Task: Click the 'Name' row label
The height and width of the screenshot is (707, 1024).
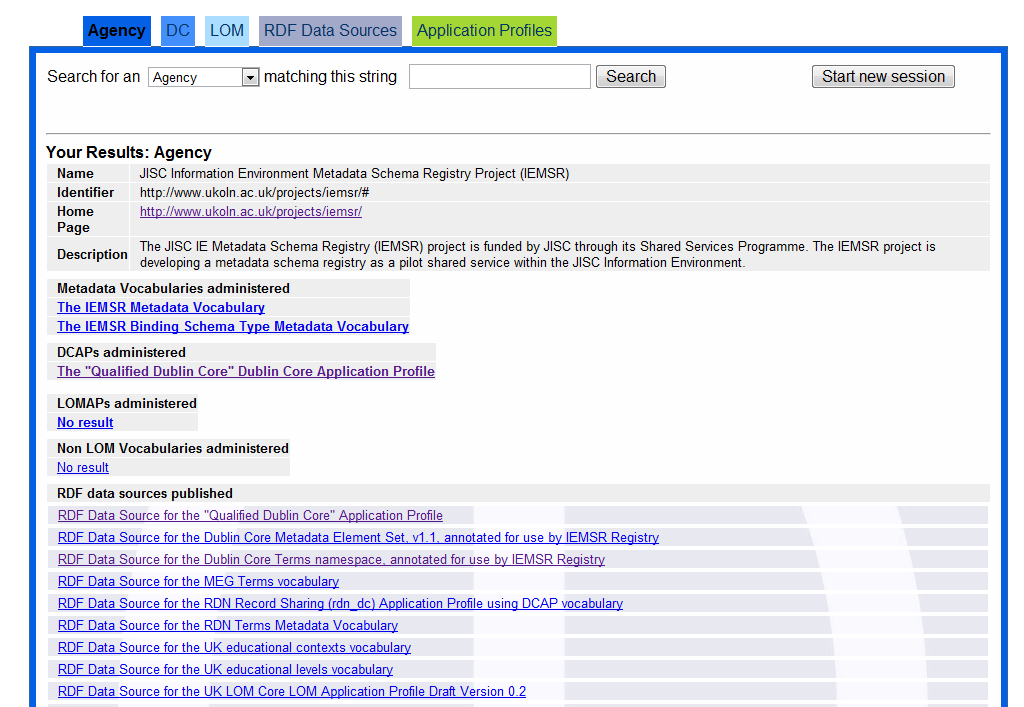Action: (75, 174)
